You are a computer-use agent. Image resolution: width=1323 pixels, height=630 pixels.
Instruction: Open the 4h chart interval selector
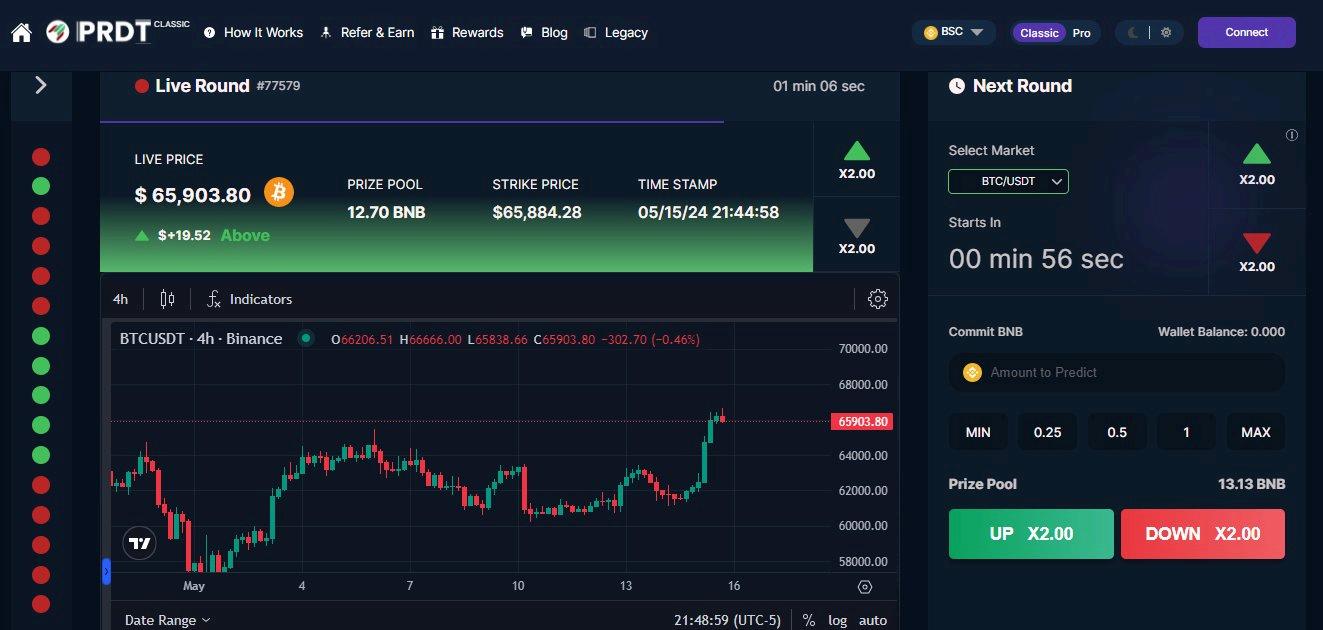click(121, 299)
